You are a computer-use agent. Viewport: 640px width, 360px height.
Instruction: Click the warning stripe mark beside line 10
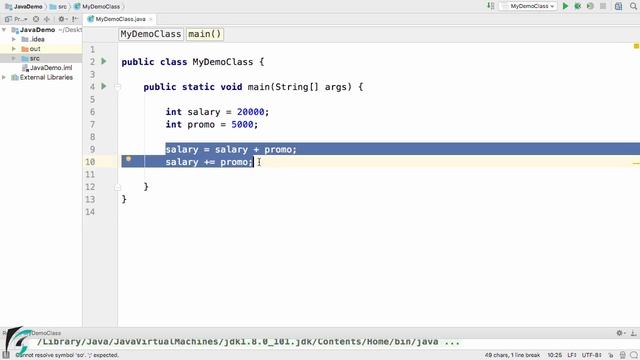[636, 163]
